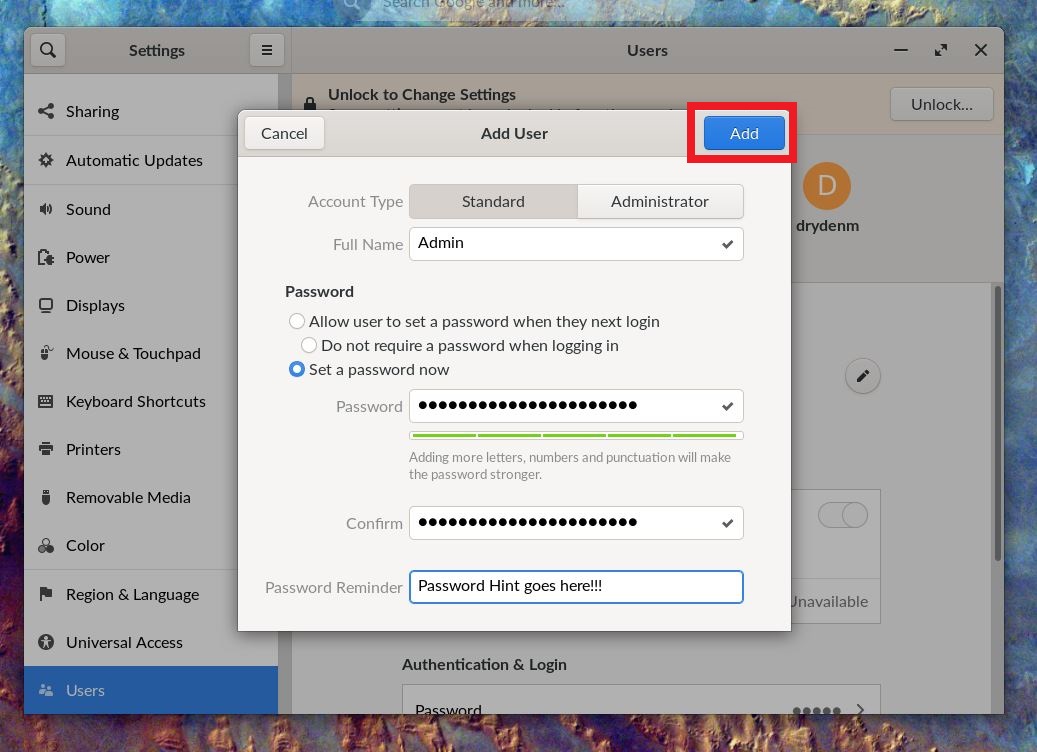Close the Settings window
Screen dimensions: 1037x752
(981, 50)
